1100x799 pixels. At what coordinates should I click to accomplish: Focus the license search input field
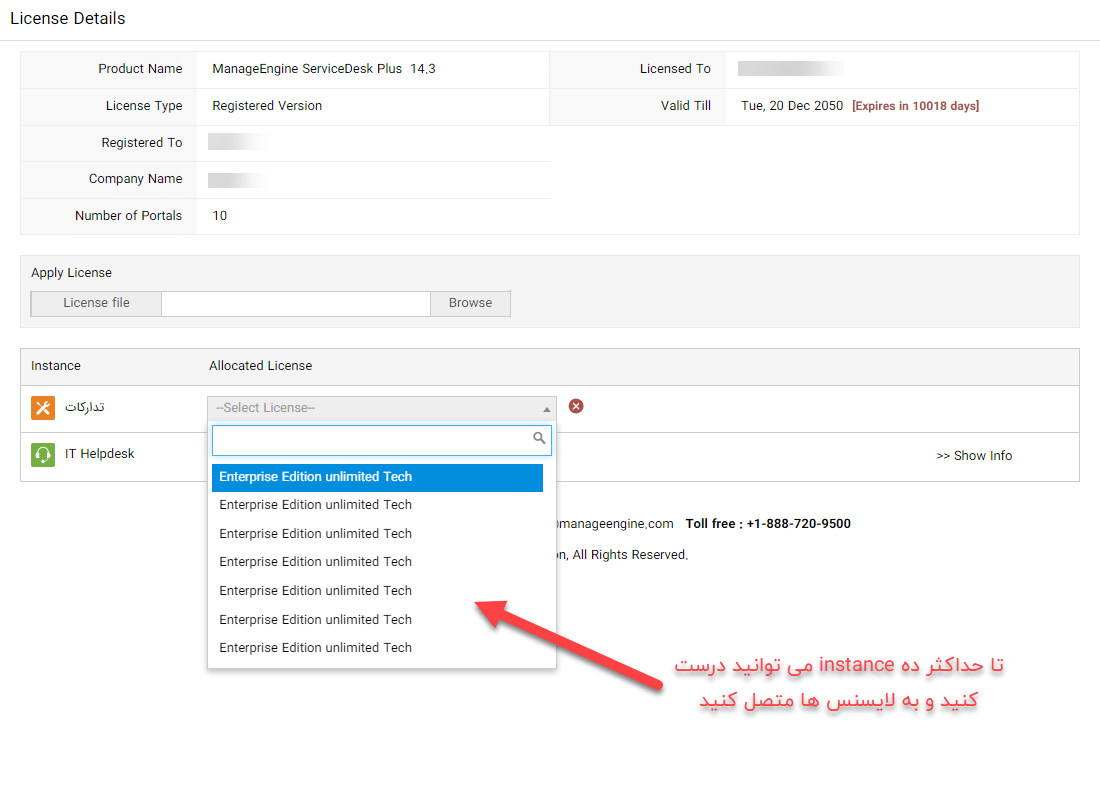(x=382, y=440)
